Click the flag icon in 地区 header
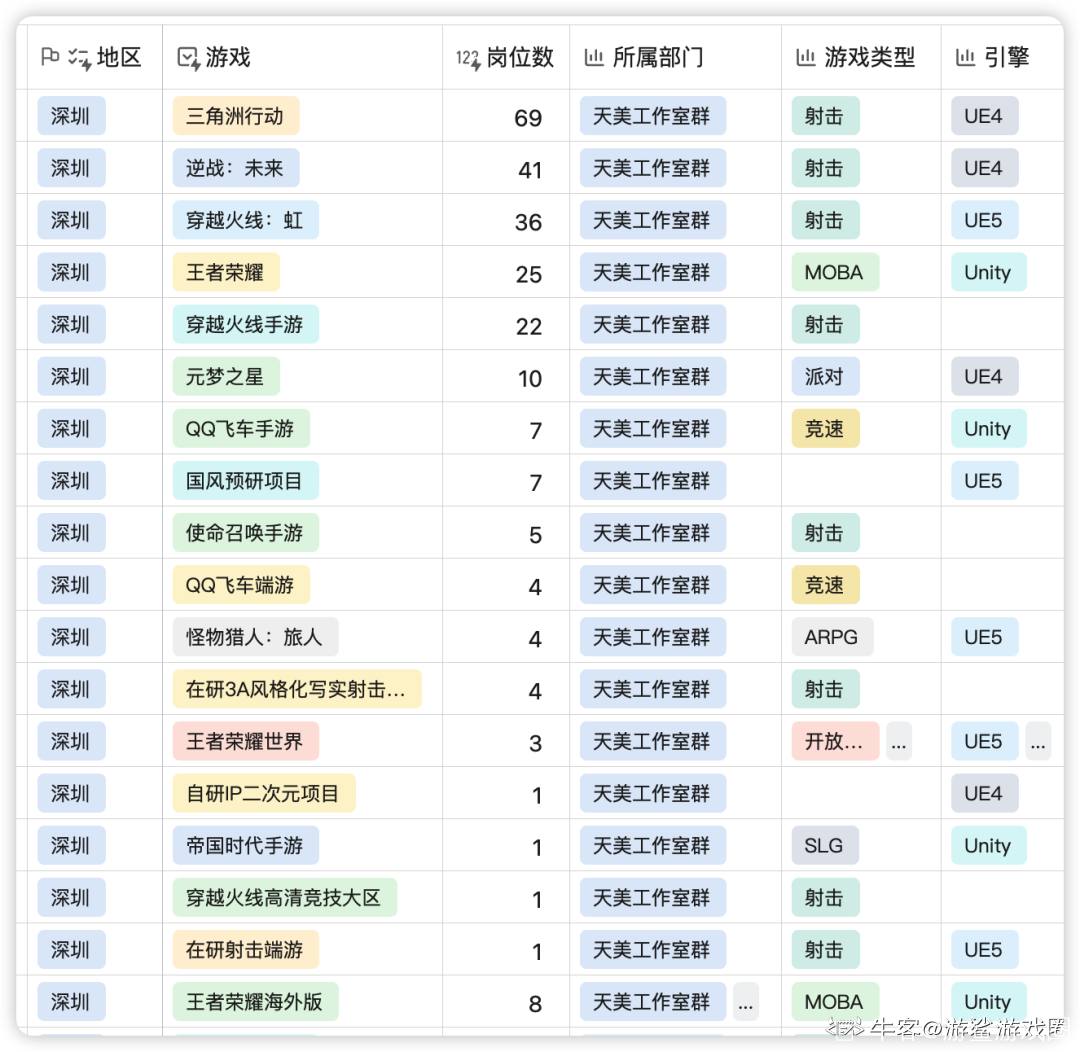Screen dimensions: 1080x1052 pos(50,56)
